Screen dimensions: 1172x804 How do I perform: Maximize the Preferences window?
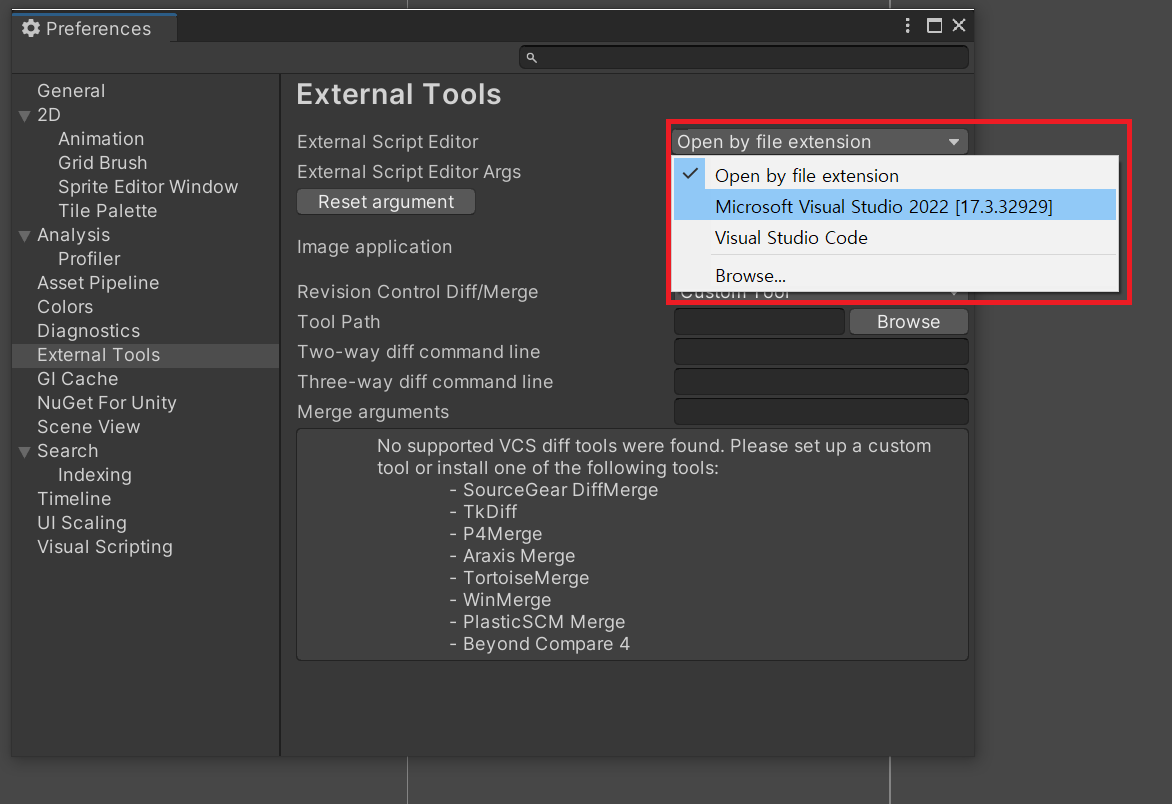click(934, 26)
